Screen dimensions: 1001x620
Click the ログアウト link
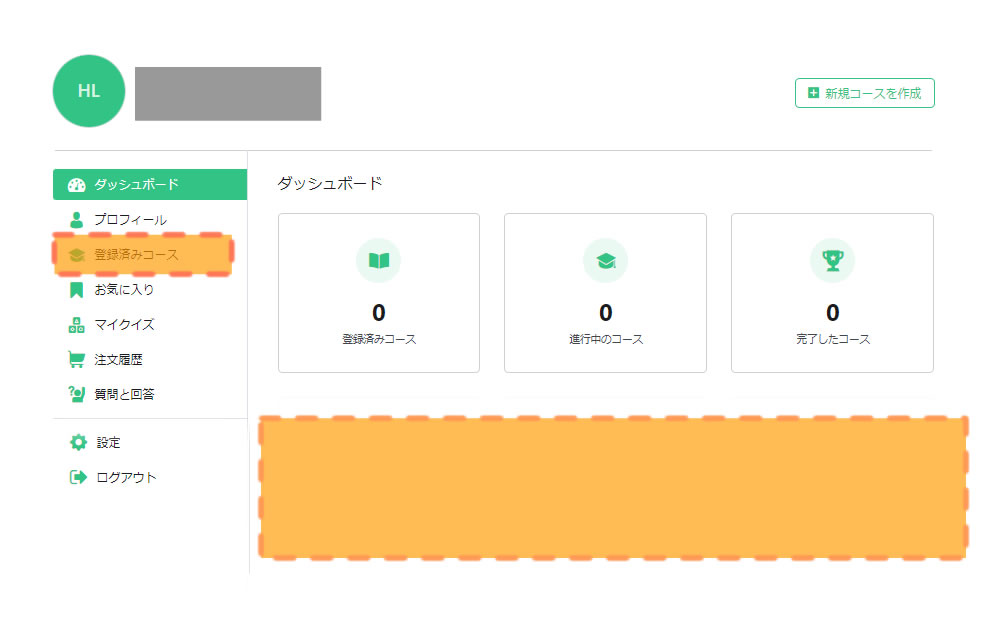pyautogui.click(x=126, y=477)
